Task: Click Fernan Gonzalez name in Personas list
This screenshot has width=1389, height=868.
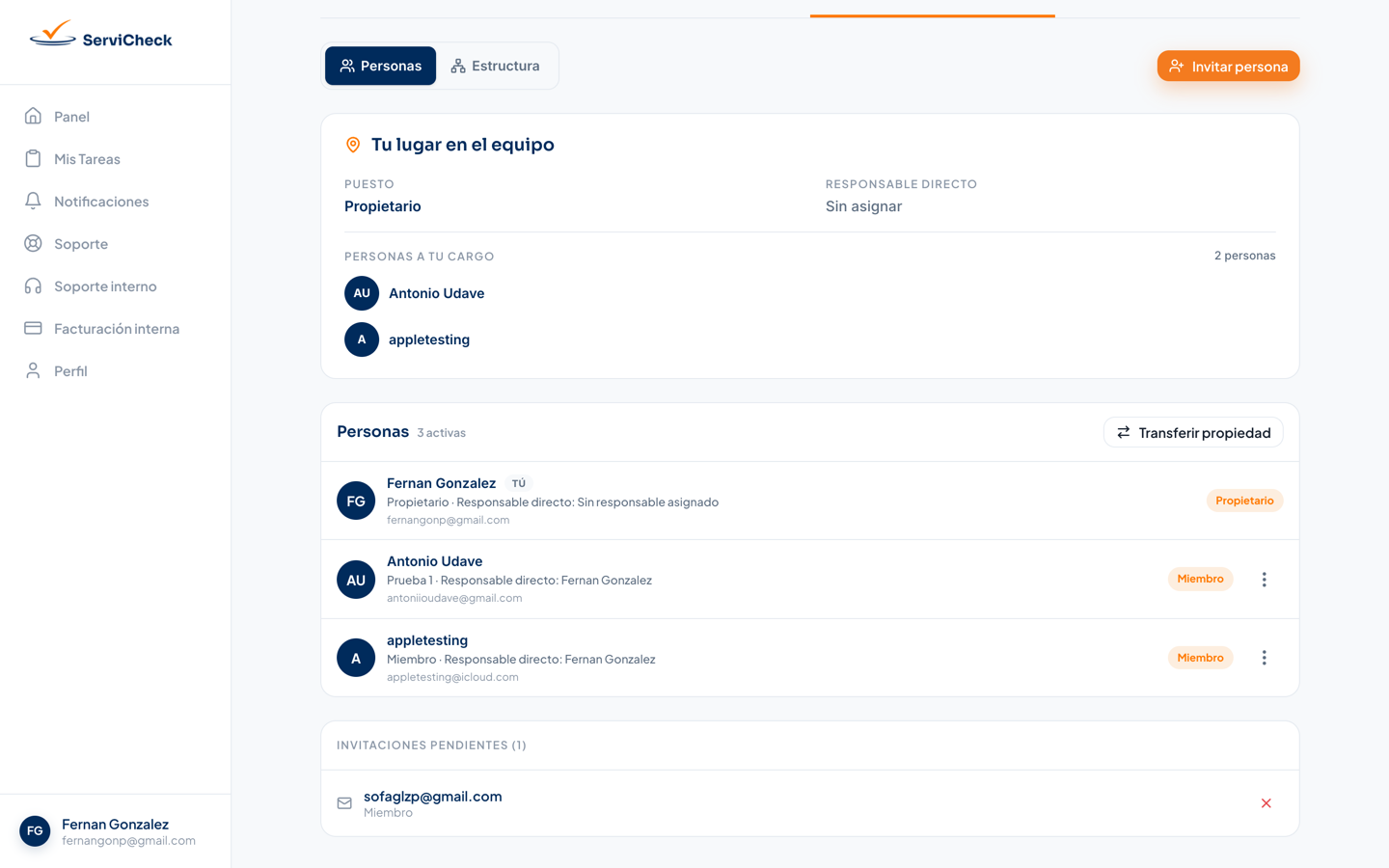Action: tap(441, 483)
